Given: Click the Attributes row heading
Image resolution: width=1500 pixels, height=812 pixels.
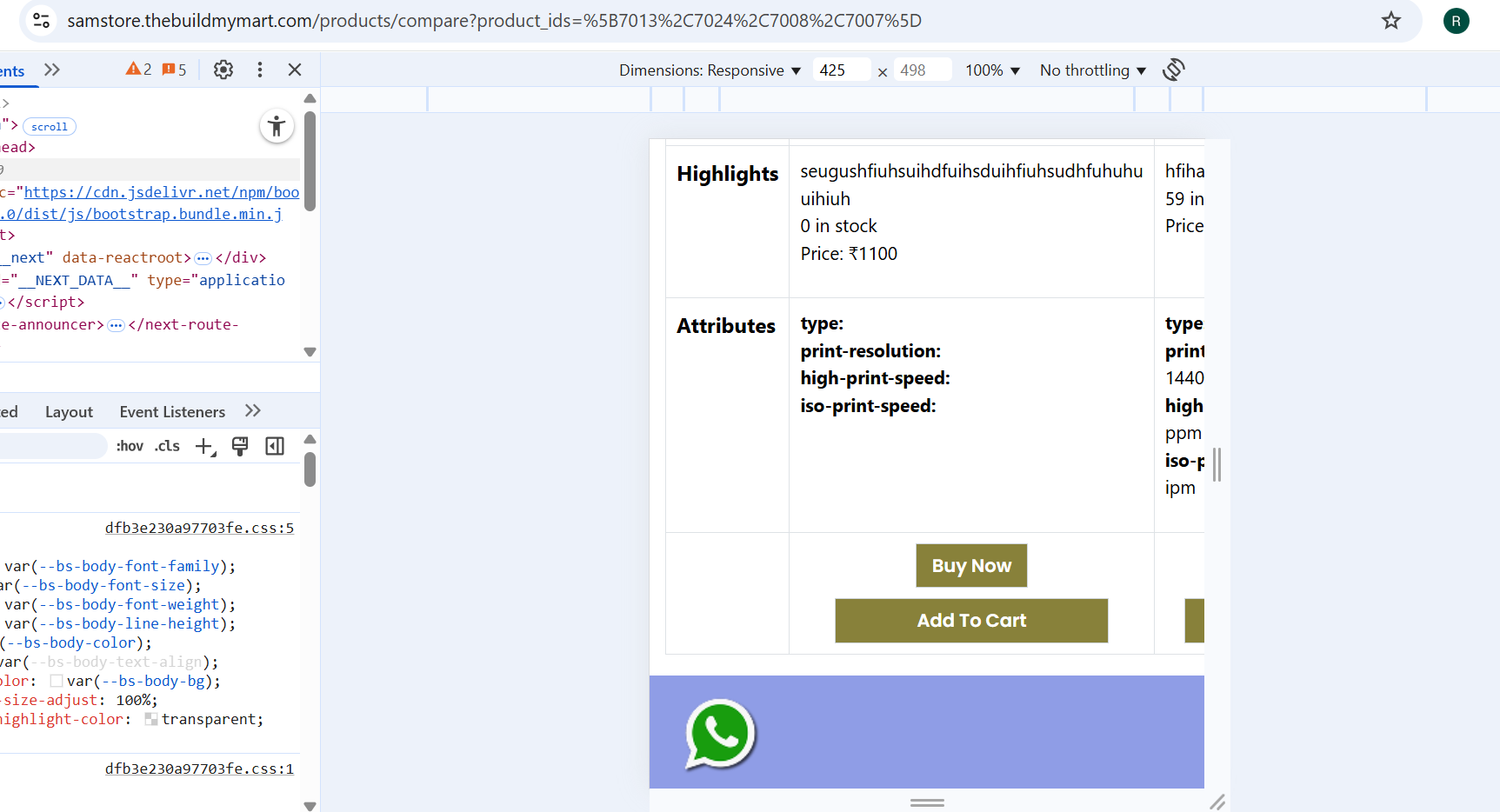Looking at the screenshot, I should pos(726,326).
